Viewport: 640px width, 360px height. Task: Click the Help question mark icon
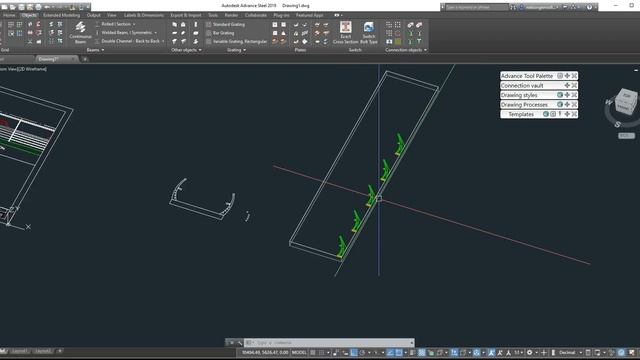(589, 7)
